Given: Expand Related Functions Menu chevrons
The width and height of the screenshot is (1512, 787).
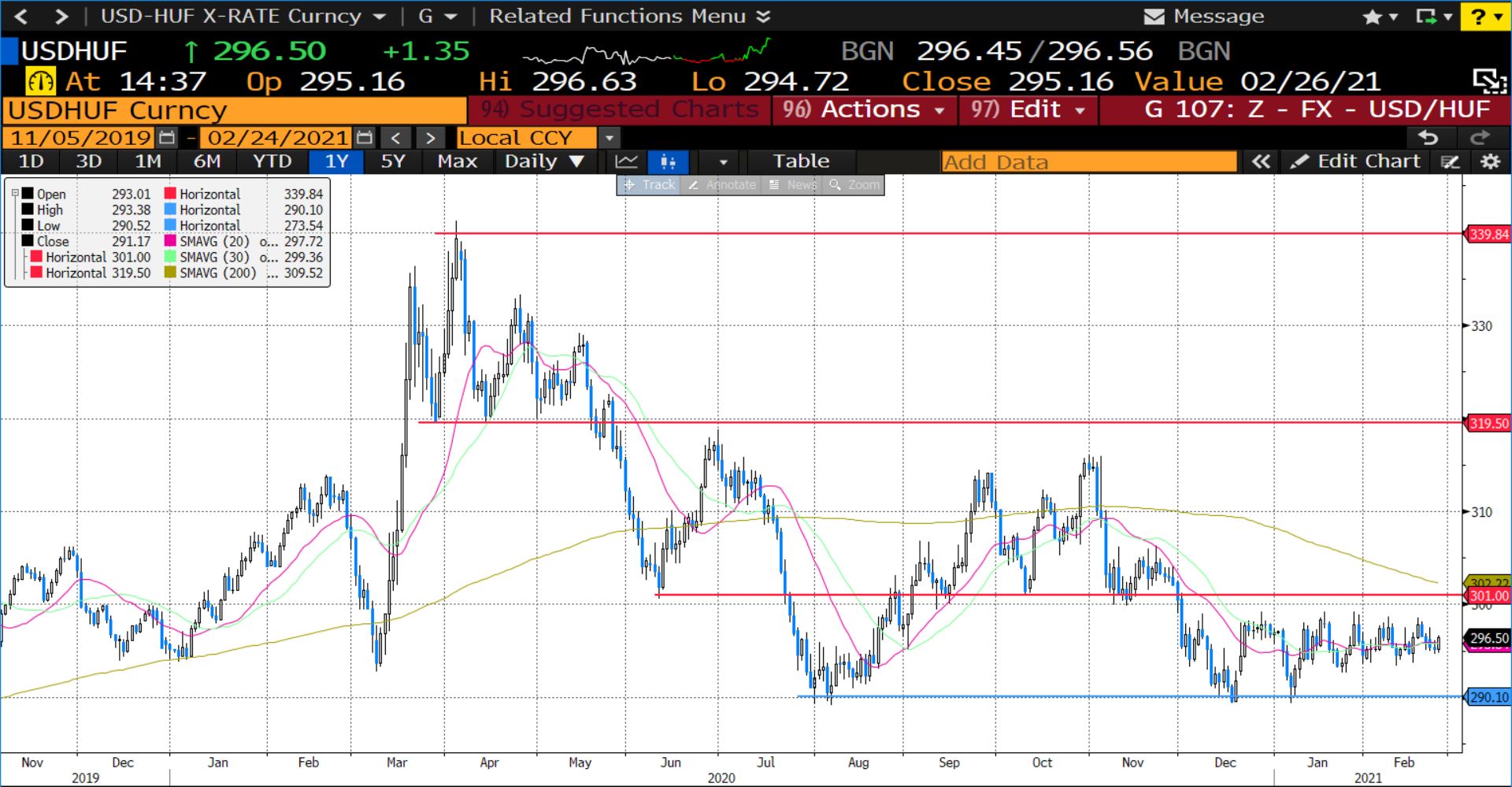Looking at the screenshot, I should click(762, 17).
